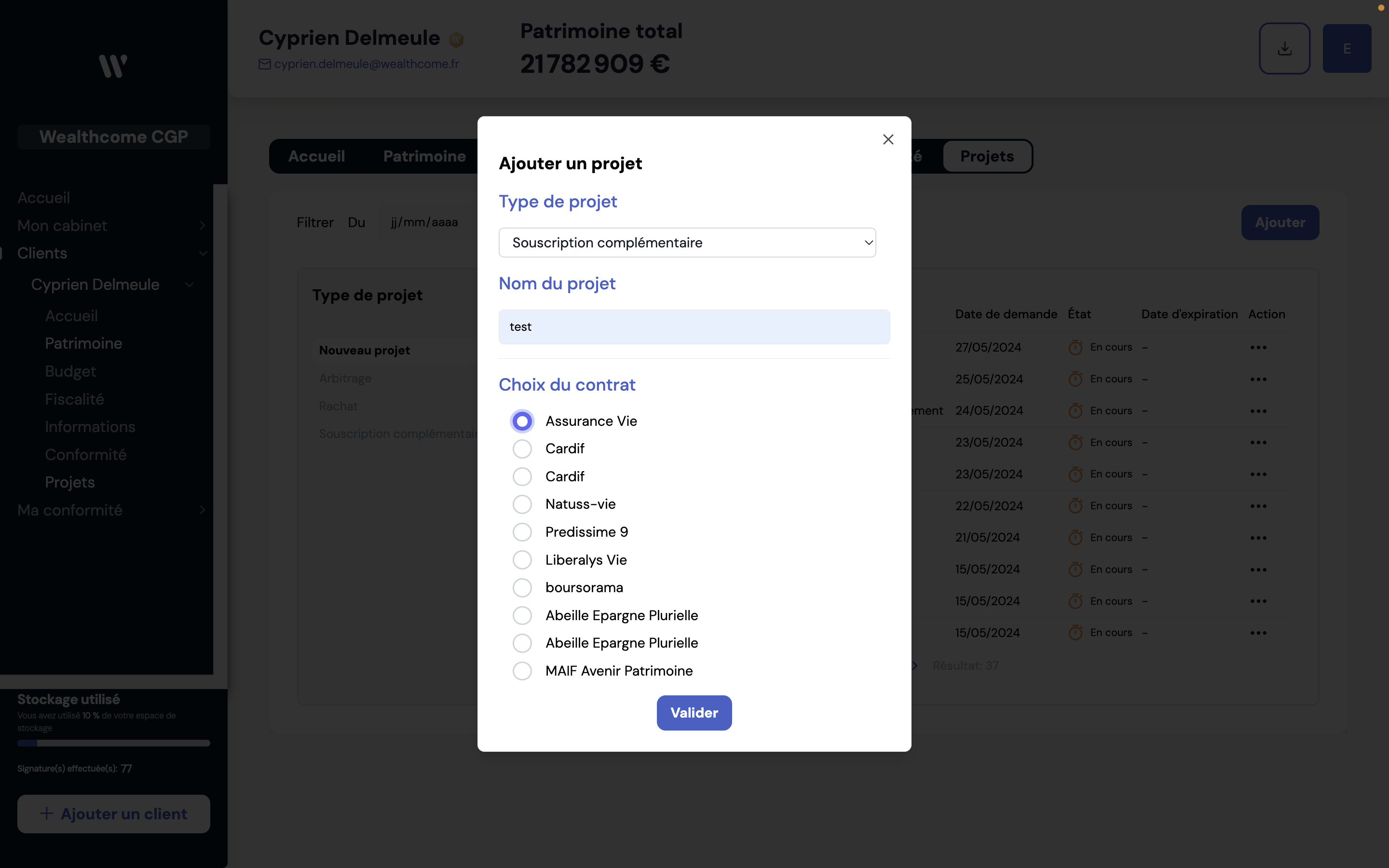Open actions menu for 21/05/2024 row
Screen dimensions: 1389x868
(x=1258, y=538)
